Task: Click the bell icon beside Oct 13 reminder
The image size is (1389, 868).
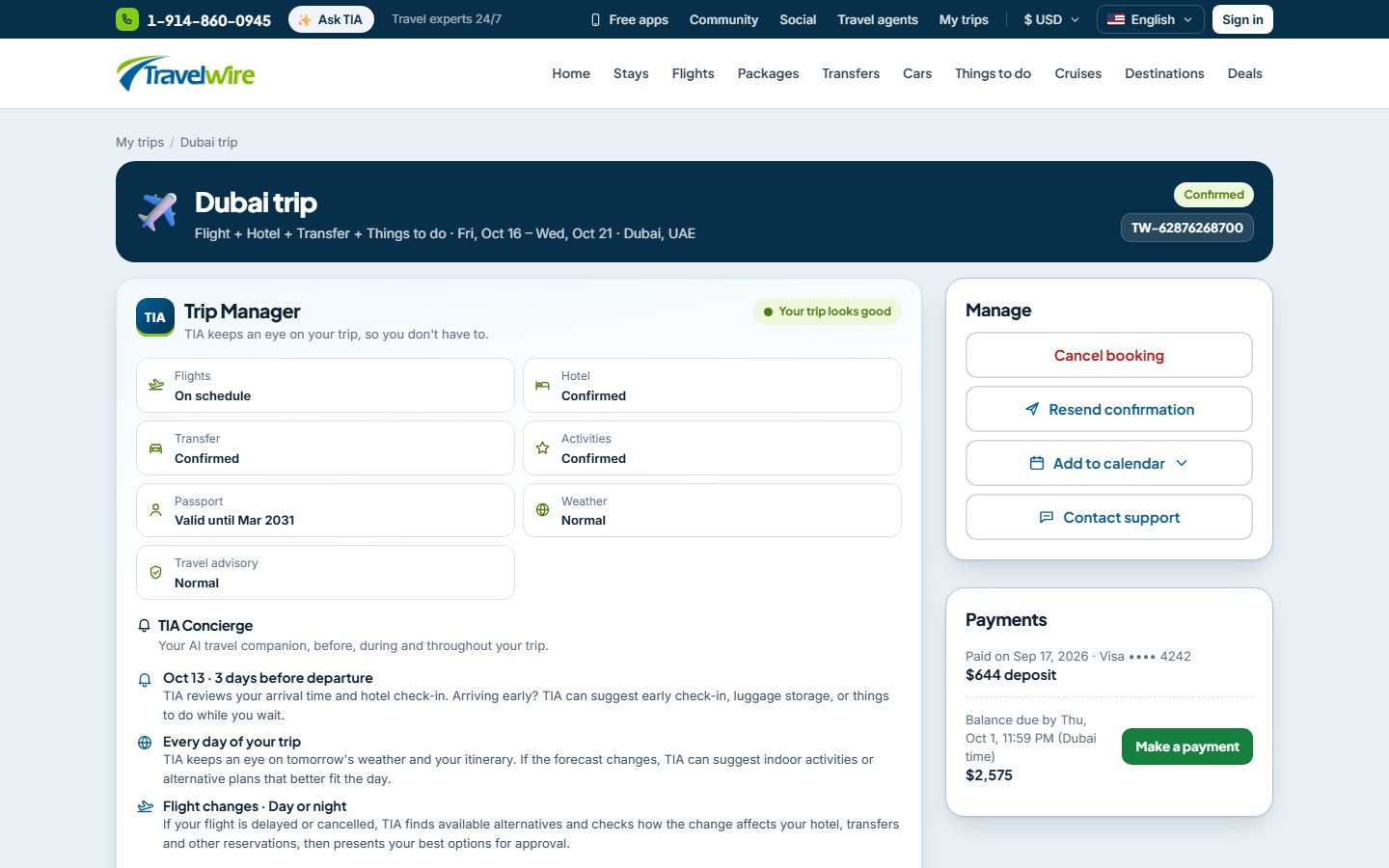Action: click(x=145, y=680)
